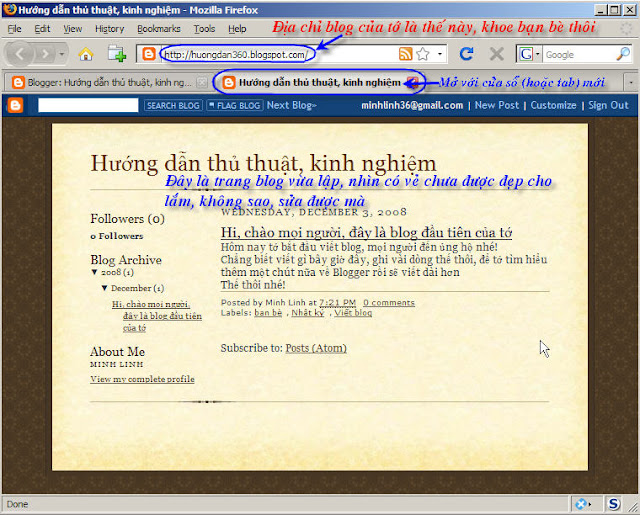This screenshot has height=515, width=640.
Task: Click the Nhật ký label link
Action: pyautogui.click(x=307, y=313)
